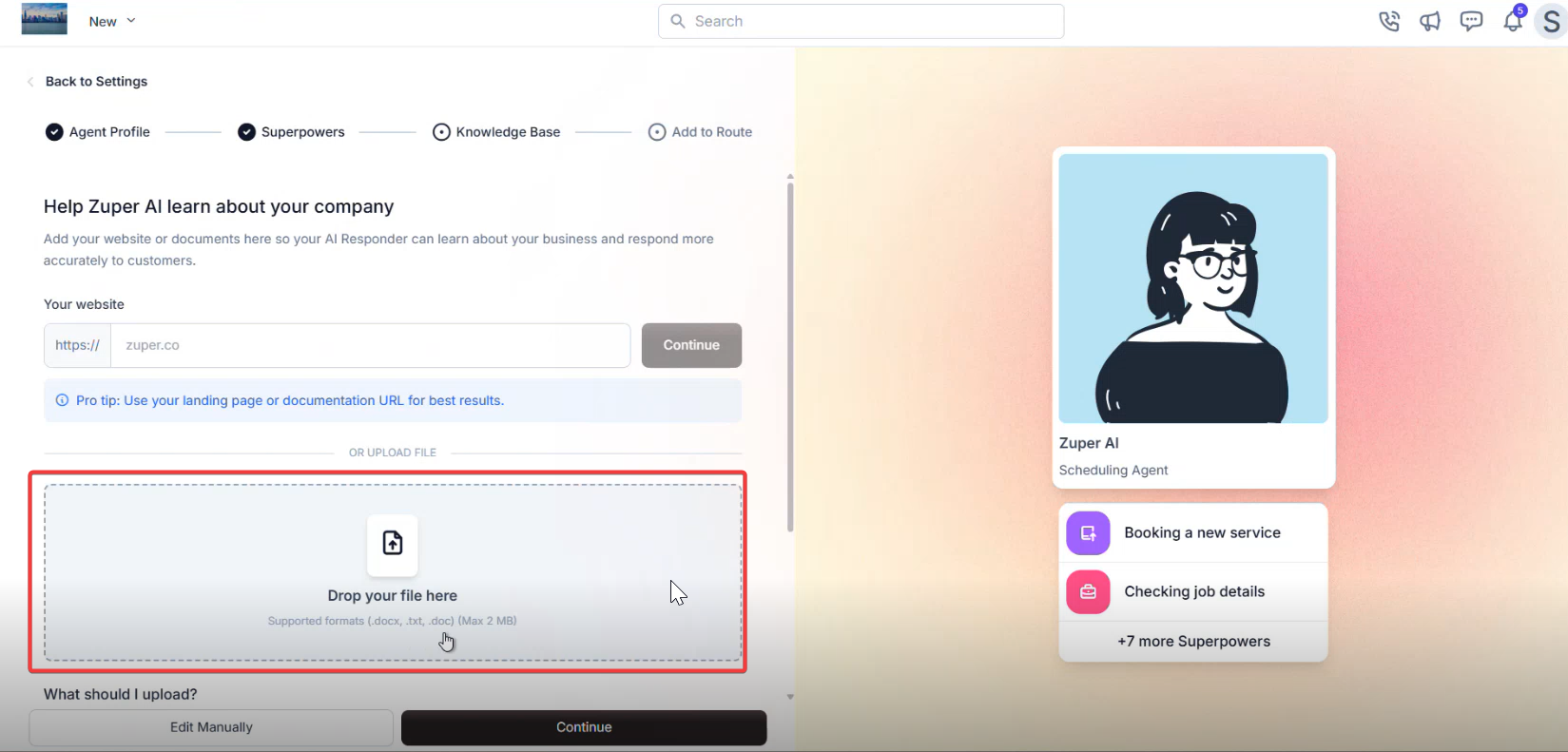Click the Pro tip info icon
The image size is (1568, 752).
coord(62,400)
